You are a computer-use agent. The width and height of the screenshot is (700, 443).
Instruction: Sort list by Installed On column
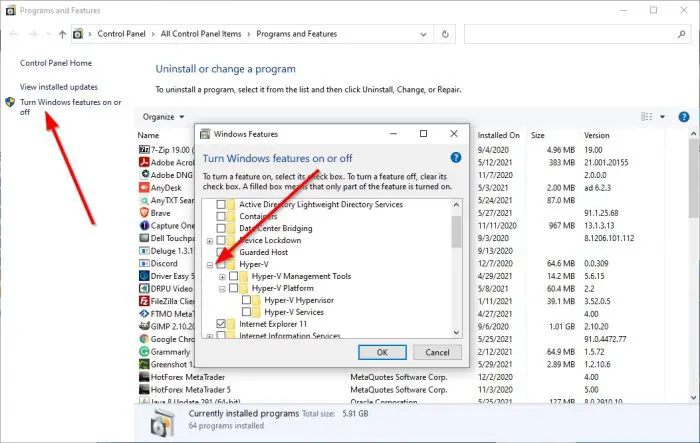click(499, 135)
